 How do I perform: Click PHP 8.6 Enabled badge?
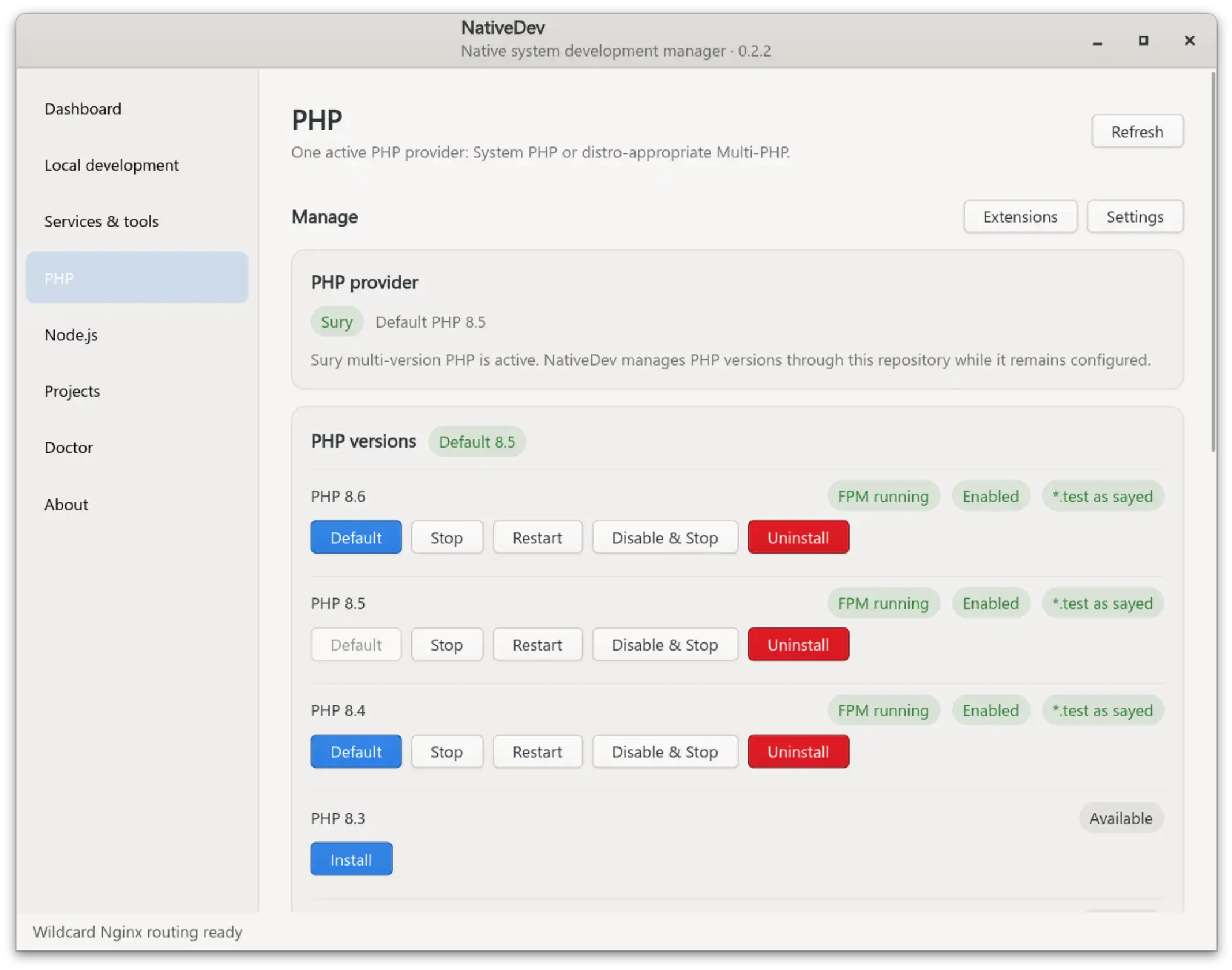[990, 496]
